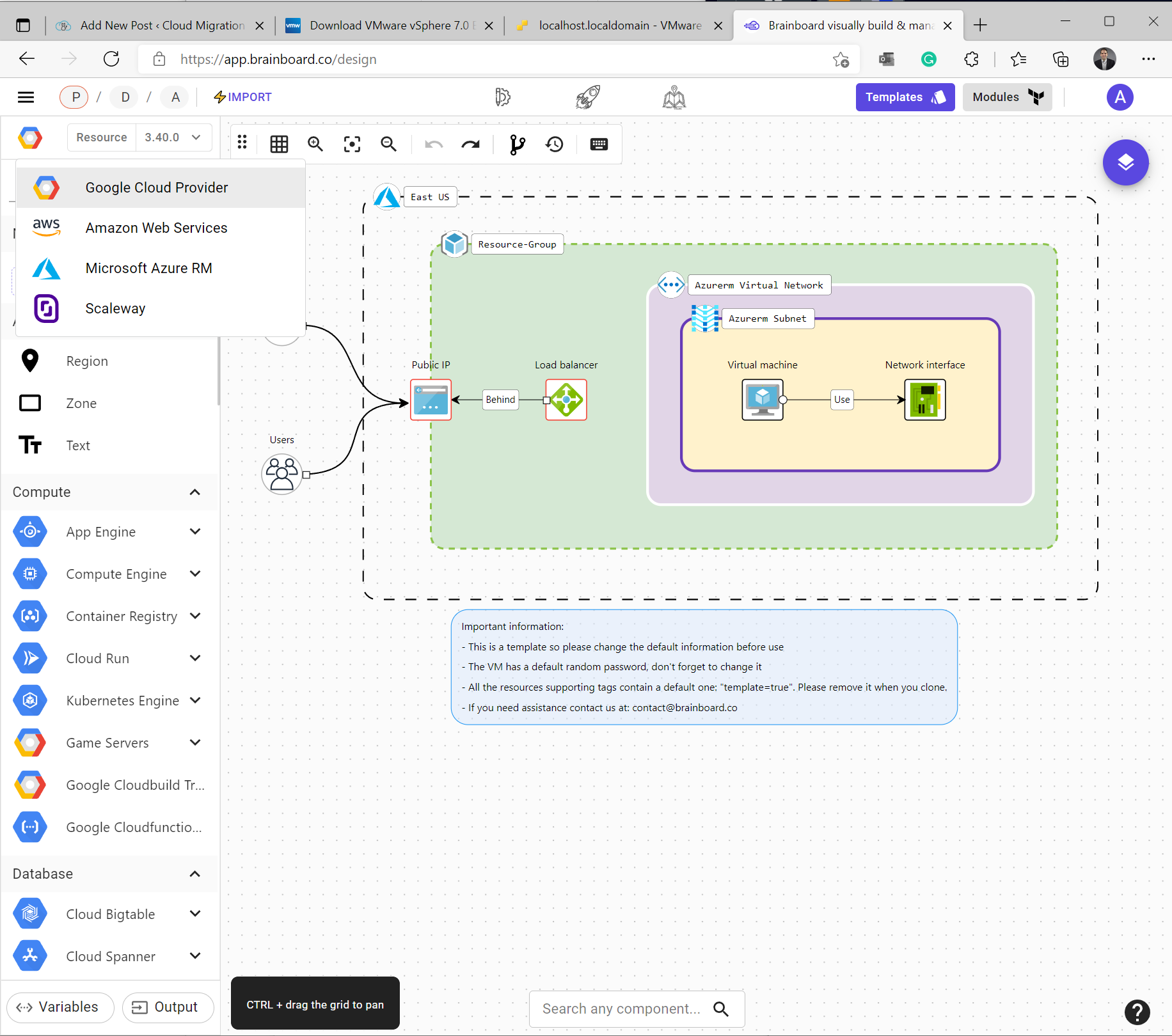Click the undo arrow icon

(434, 144)
